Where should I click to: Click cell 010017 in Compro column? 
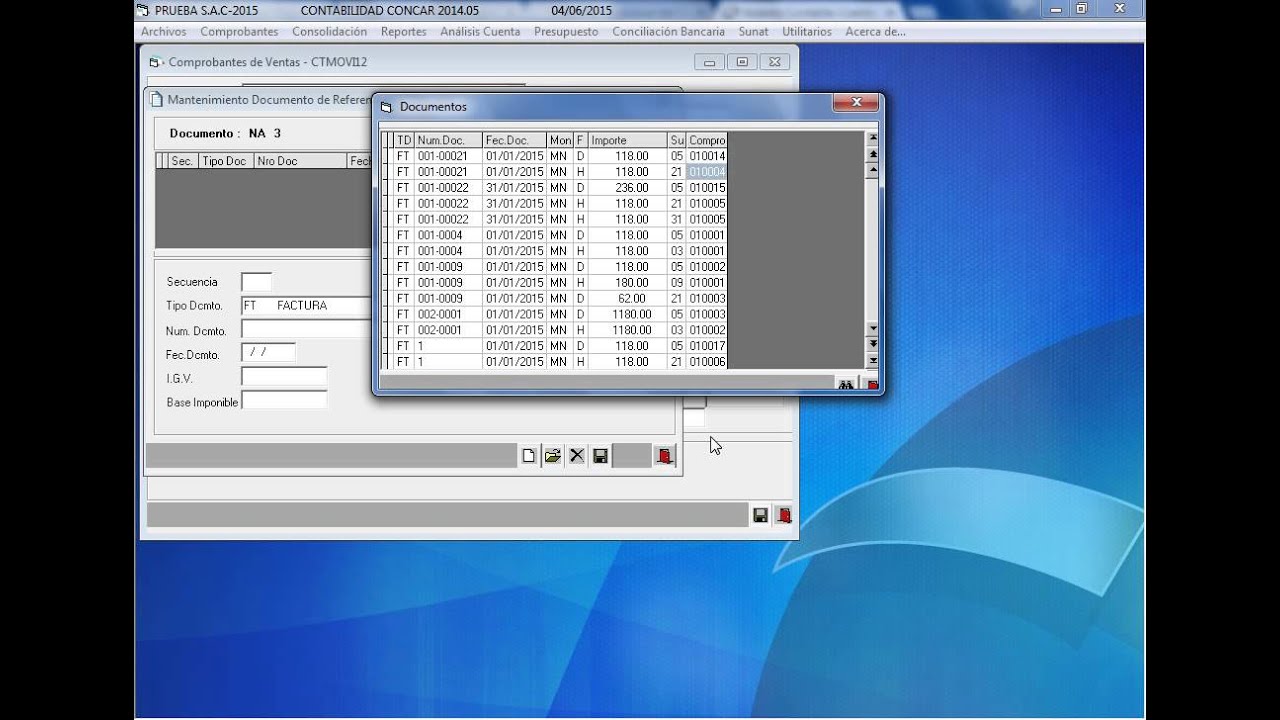707,346
